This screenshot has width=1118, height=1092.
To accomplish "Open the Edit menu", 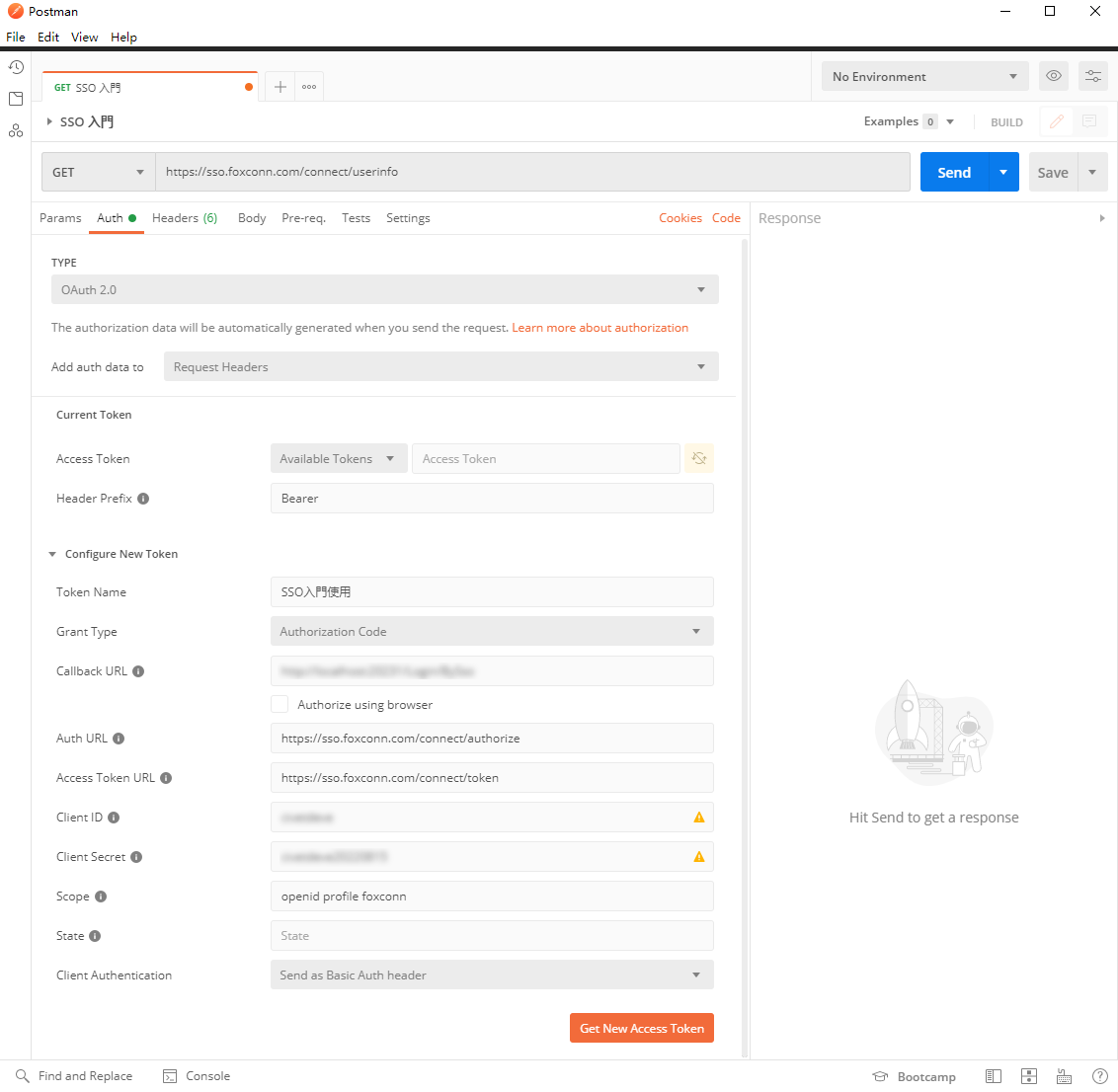I will tap(48, 38).
